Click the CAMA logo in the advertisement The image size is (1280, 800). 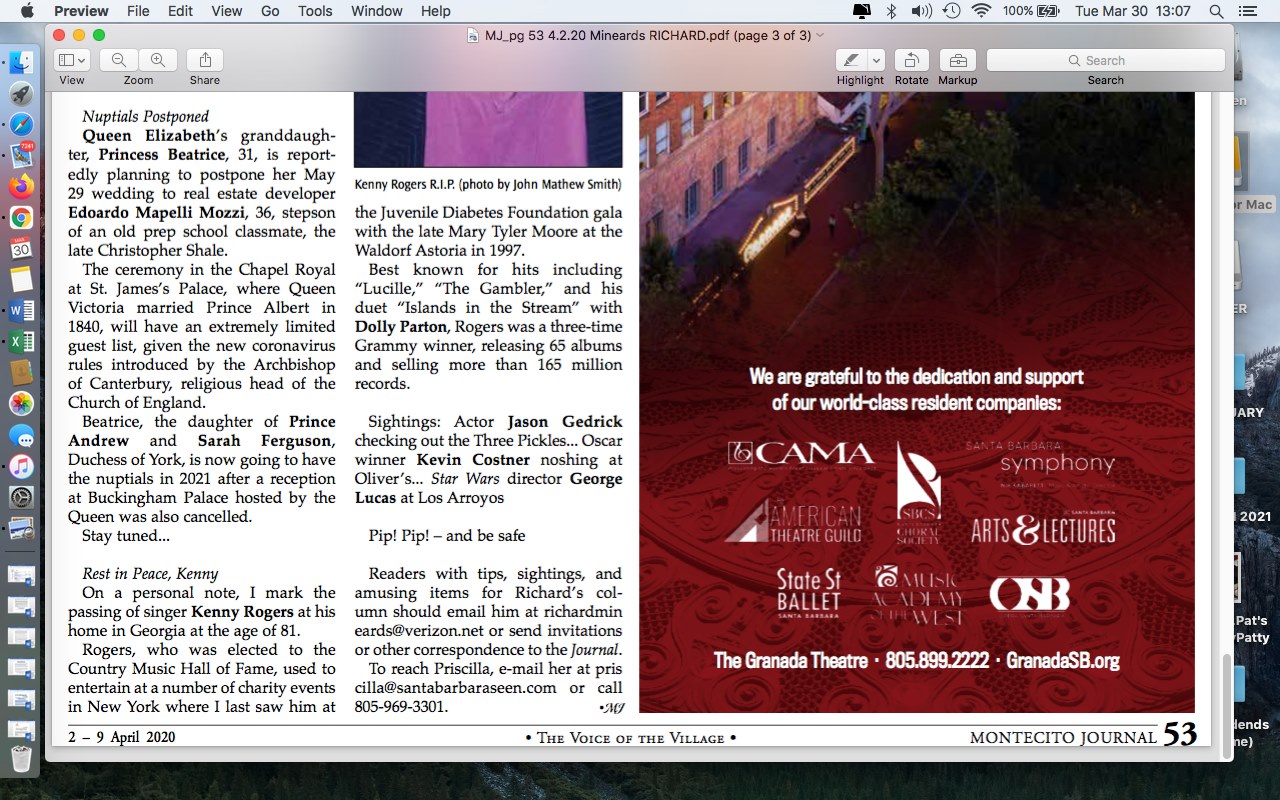(x=801, y=453)
